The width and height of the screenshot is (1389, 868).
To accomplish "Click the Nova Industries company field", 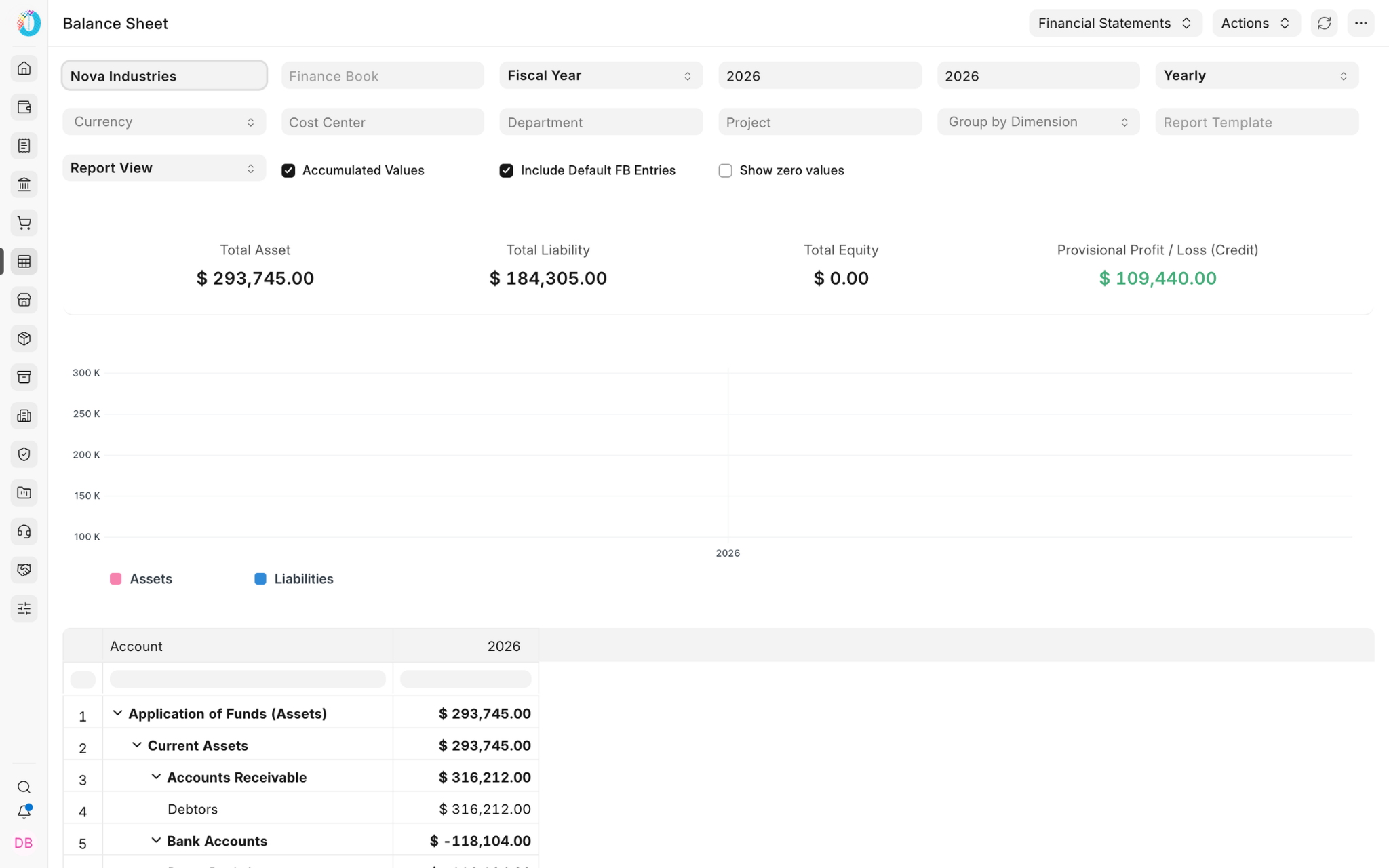I will click(164, 75).
